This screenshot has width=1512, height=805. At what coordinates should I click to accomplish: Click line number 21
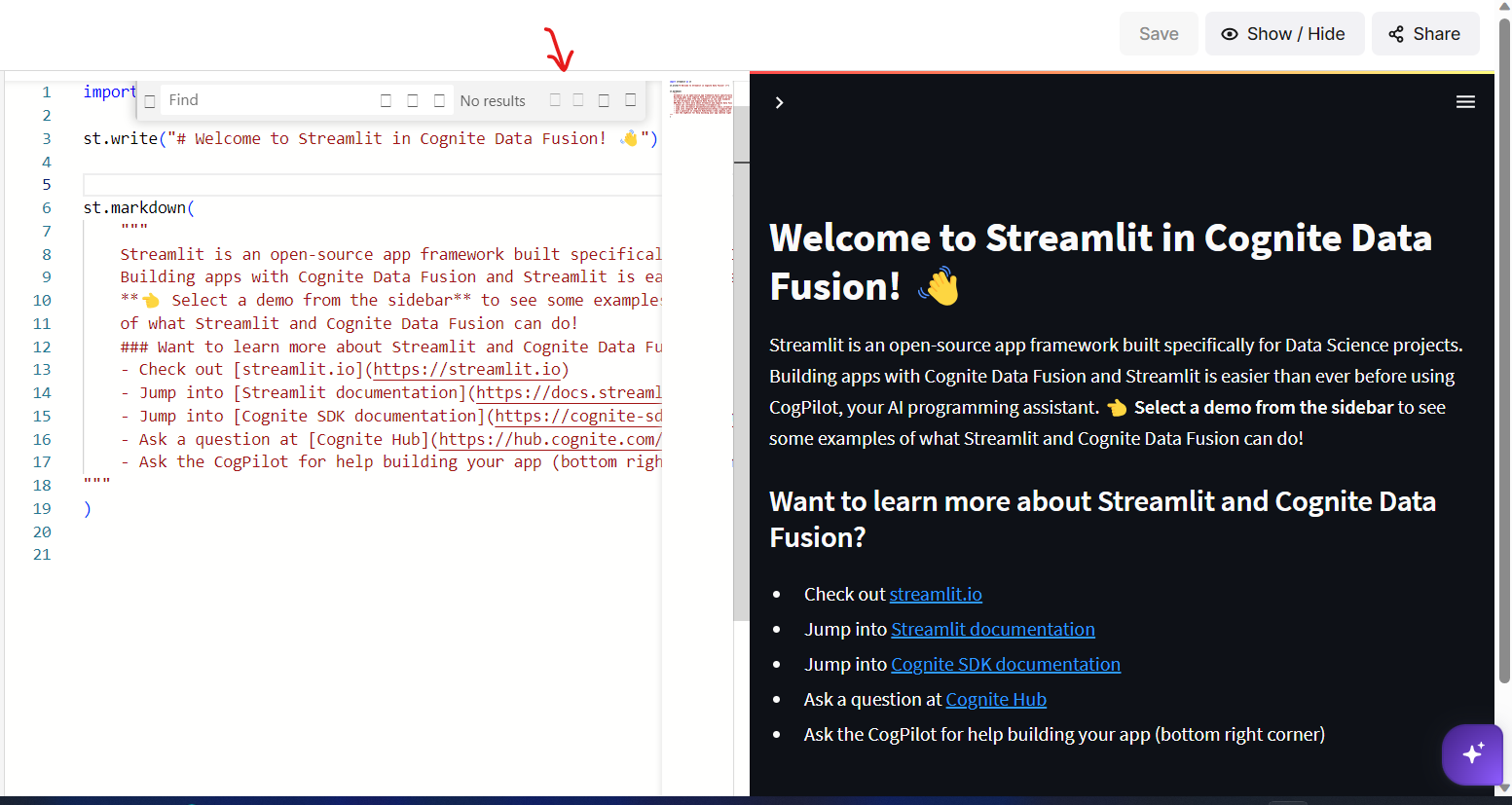[x=42, y=555]
